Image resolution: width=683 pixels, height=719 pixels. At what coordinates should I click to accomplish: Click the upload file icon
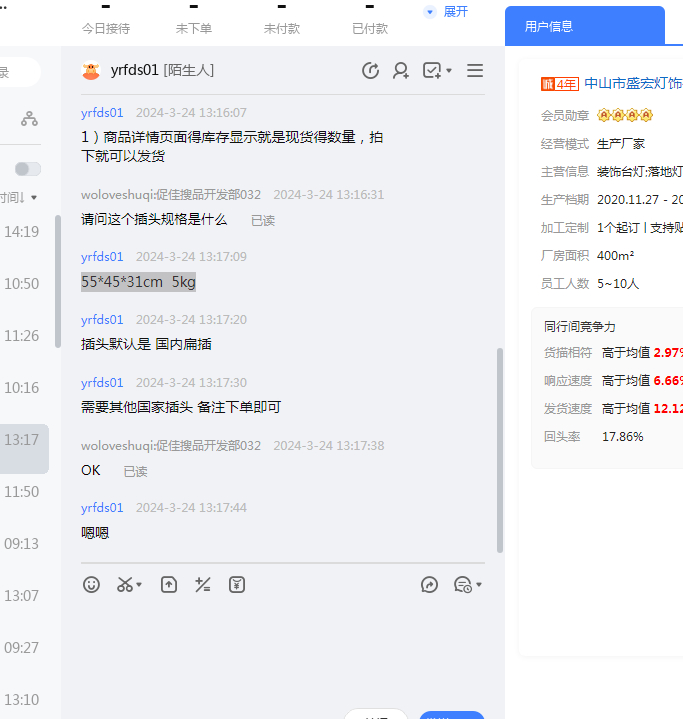(169, 585)
